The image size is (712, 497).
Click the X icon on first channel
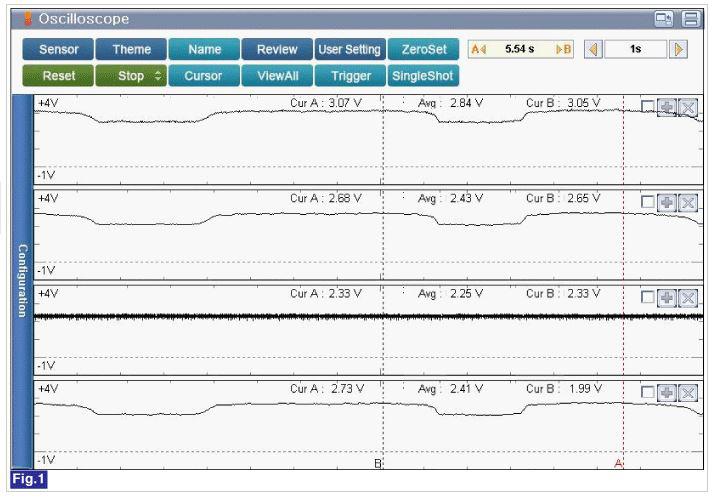click(x=687, y=106)
